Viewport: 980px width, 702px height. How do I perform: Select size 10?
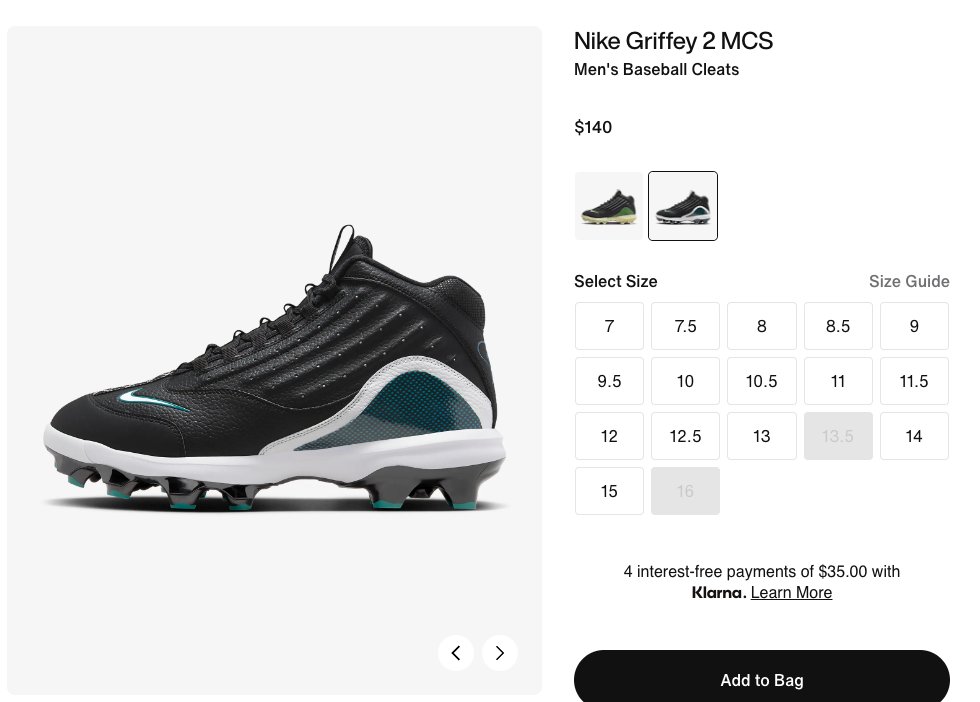coord(686,381)
